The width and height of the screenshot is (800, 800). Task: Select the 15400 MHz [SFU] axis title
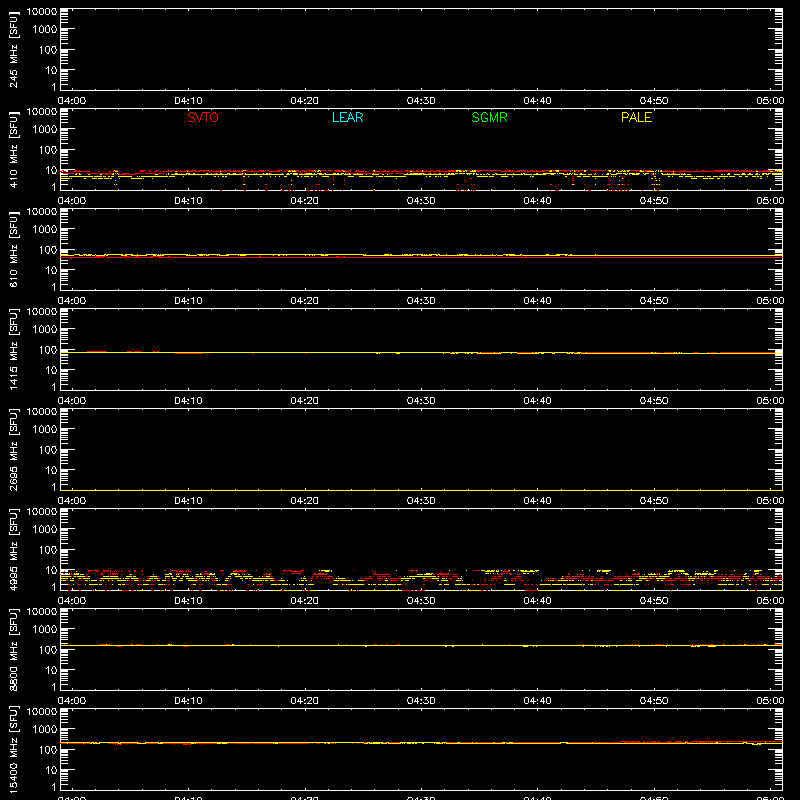14,750
